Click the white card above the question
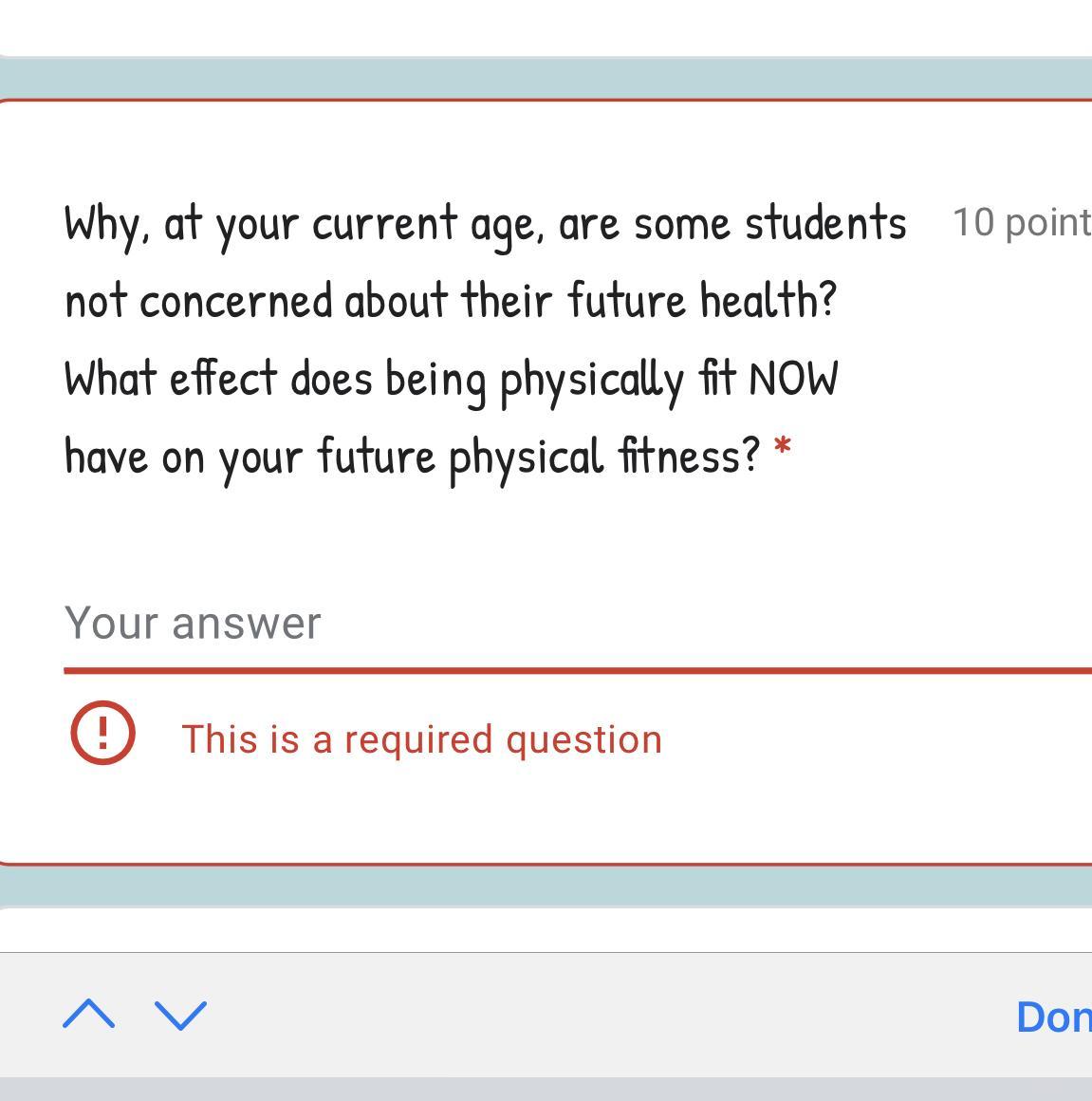This screenshot has width=1092, height=1101. click(x=546, y=27)
